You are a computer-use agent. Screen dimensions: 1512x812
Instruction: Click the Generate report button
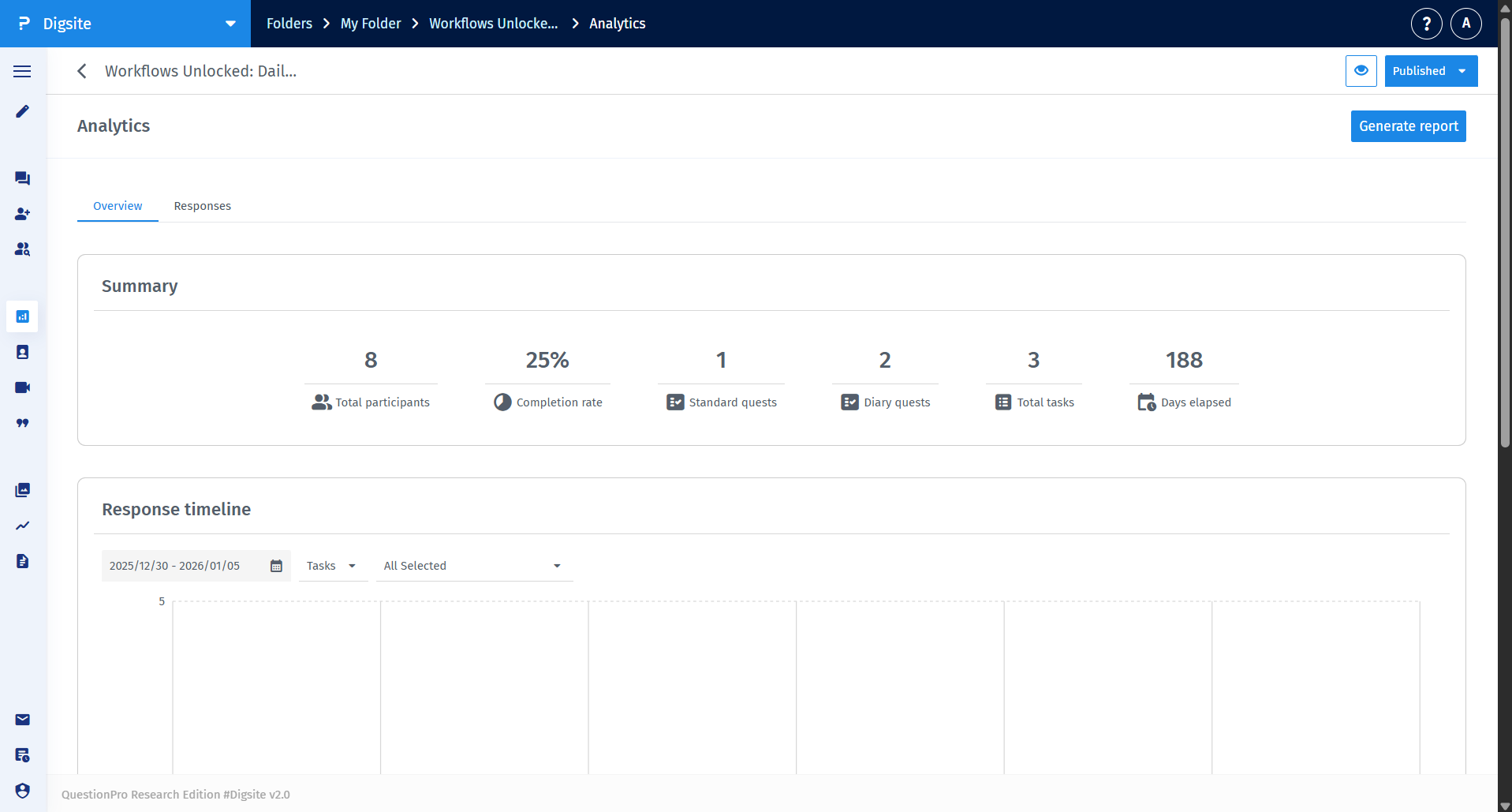coord(1408,126)
